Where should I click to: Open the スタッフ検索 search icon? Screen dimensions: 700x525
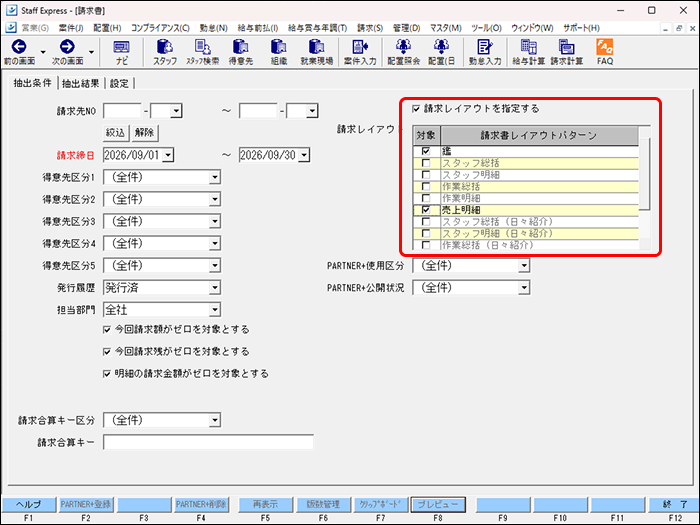pyautogui.click(x=203, y=47)
